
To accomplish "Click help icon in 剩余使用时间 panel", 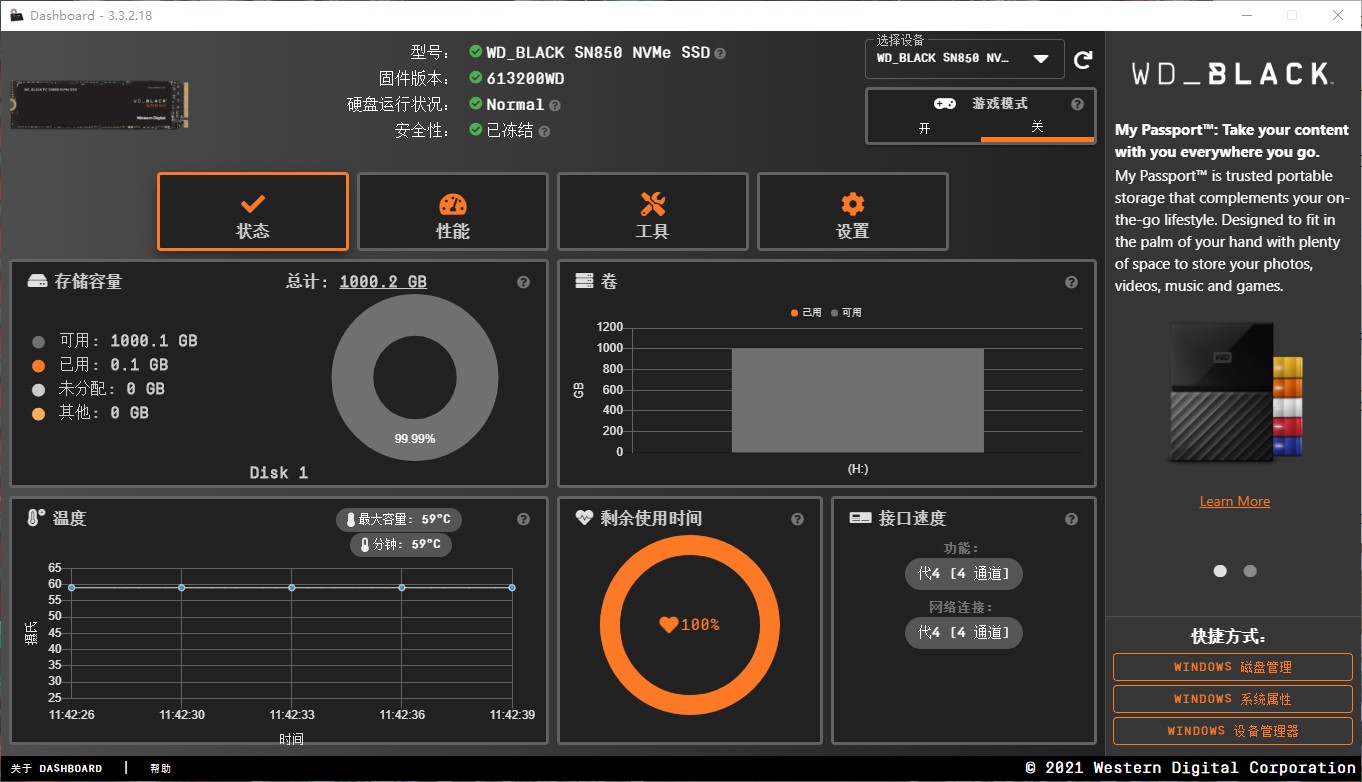I will click(x=797, y=519).
